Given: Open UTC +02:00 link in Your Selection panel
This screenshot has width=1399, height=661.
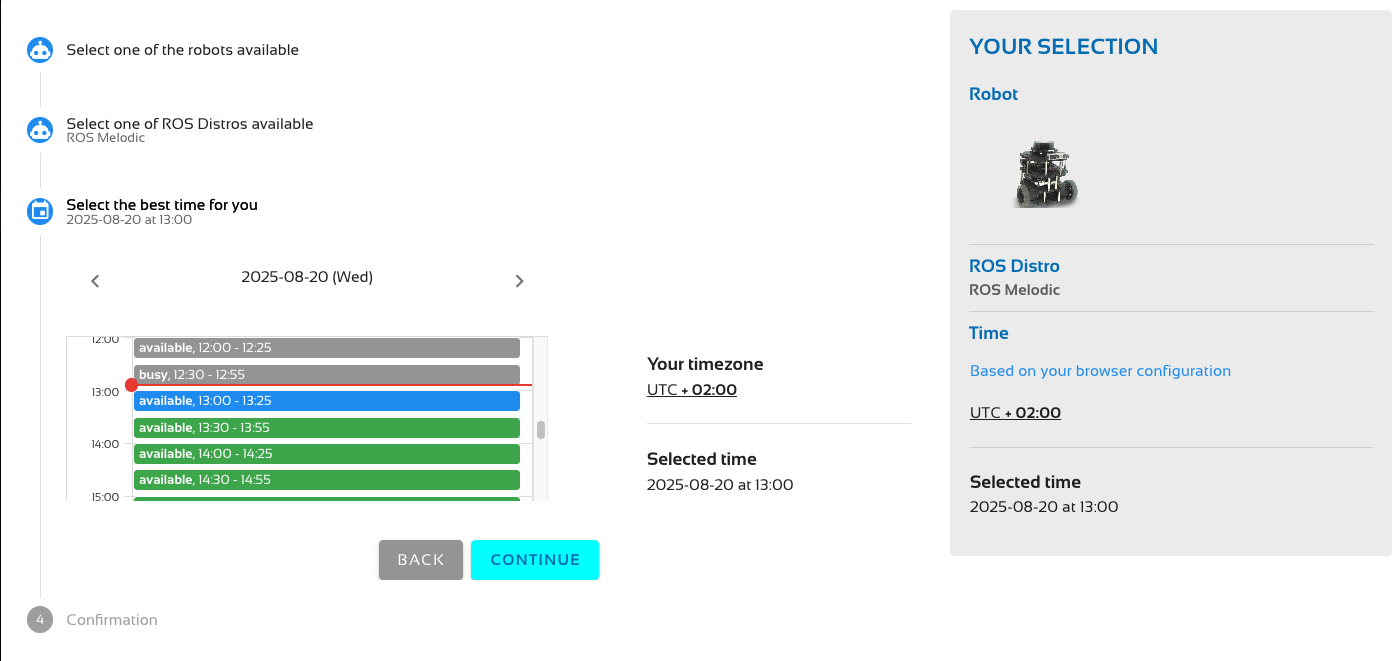Looking at the screenshot, I should (x=1015, y=413).
